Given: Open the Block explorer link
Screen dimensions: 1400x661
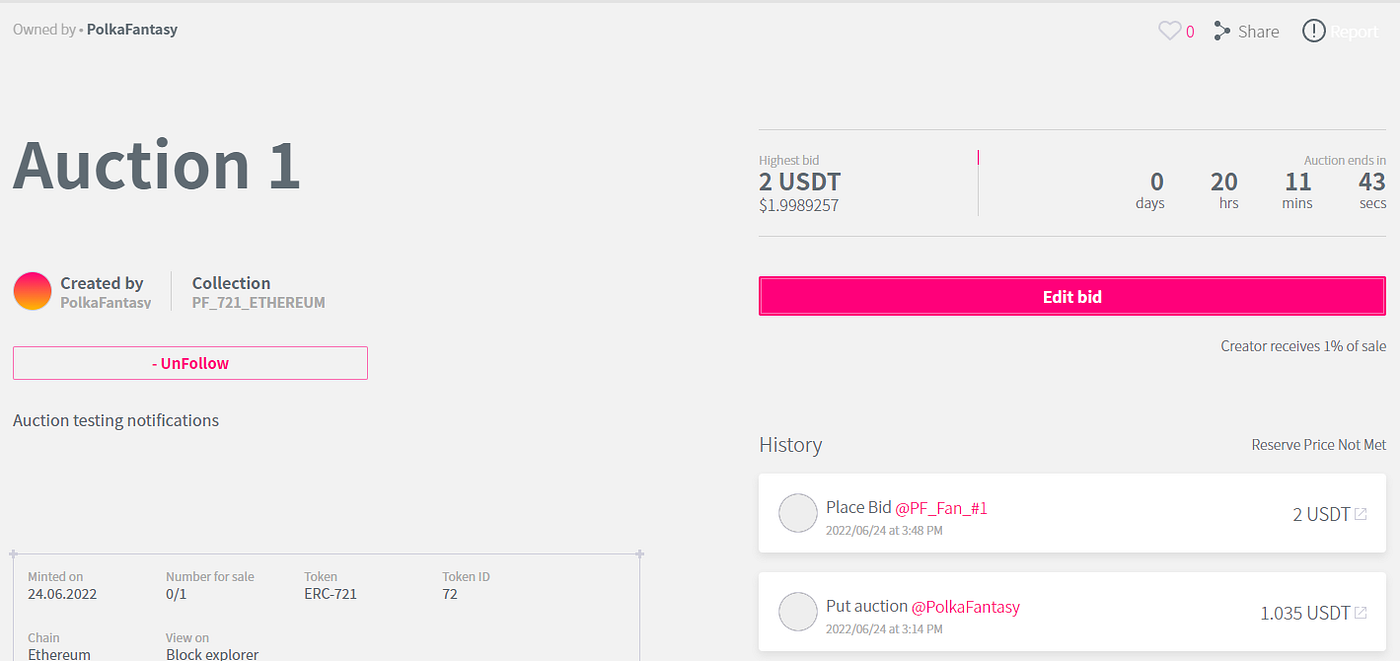Looking at the screenshot, I should (212, 654).
